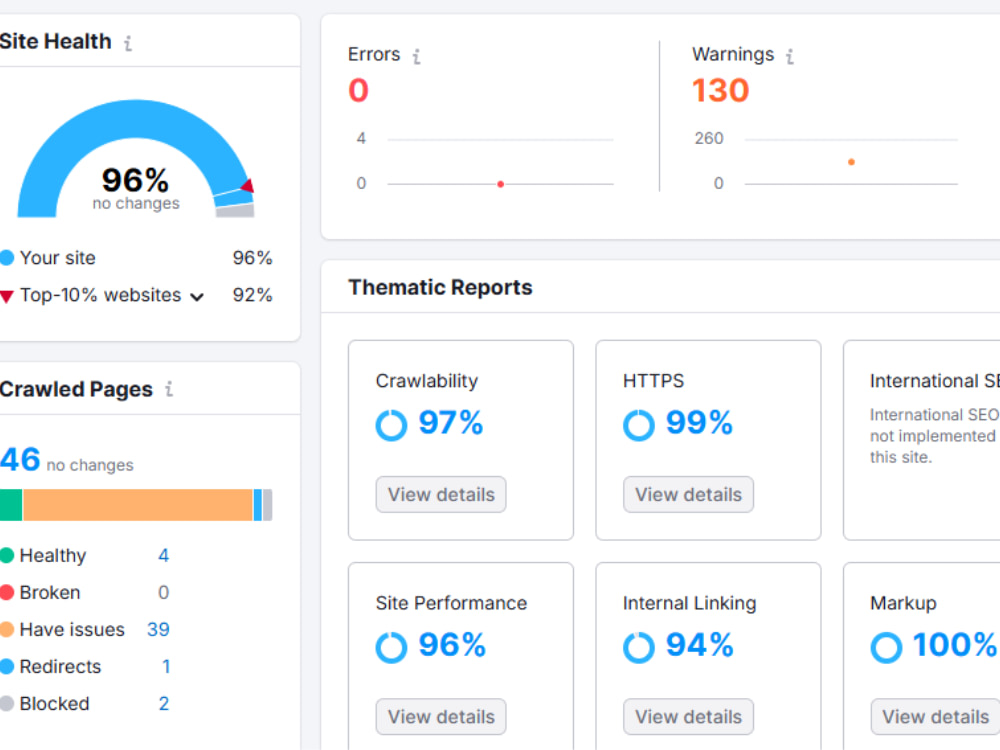The image size is (1000, 750).
Task: Click the HTTPS progress ring icon
Action: (x=638, y=425)
